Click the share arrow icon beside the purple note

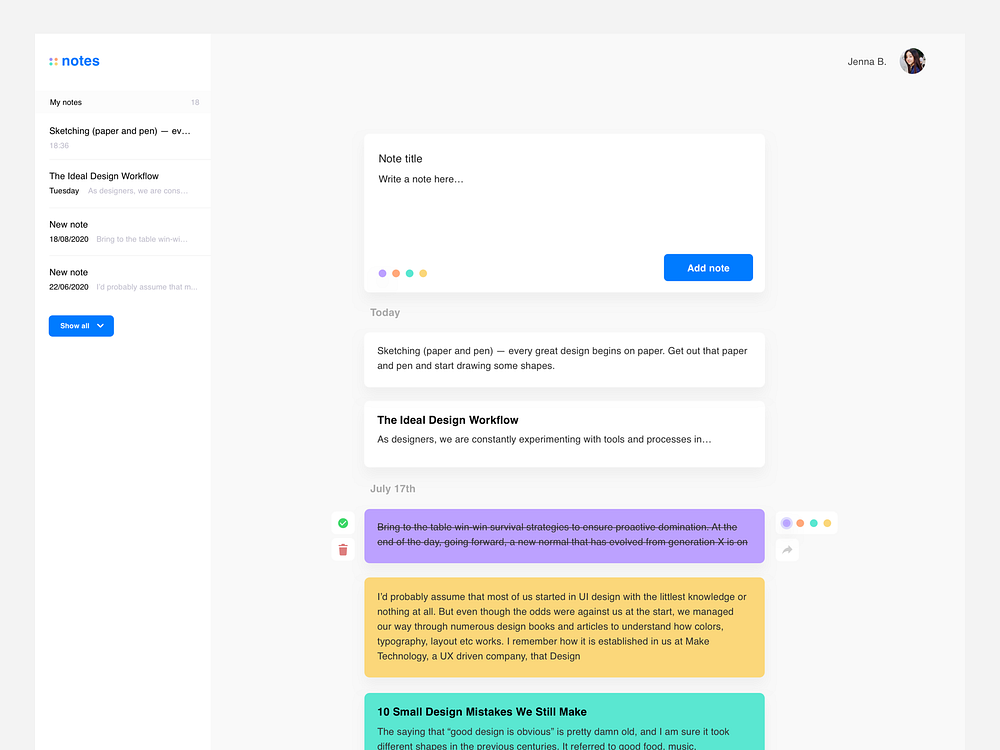pos(787,550)
